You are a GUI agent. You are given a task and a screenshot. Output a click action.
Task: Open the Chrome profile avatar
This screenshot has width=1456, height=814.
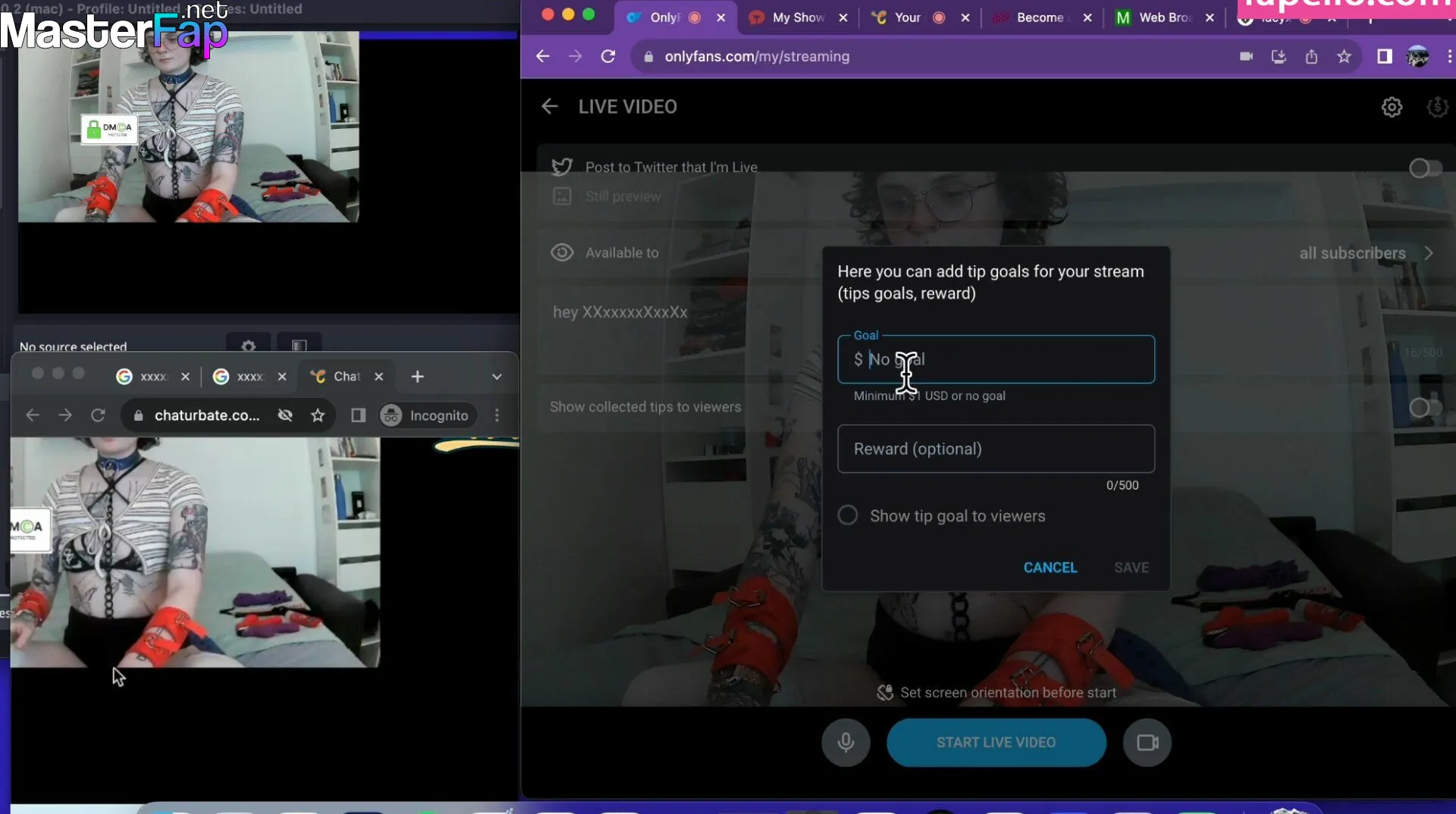[x=1417, y=56]
